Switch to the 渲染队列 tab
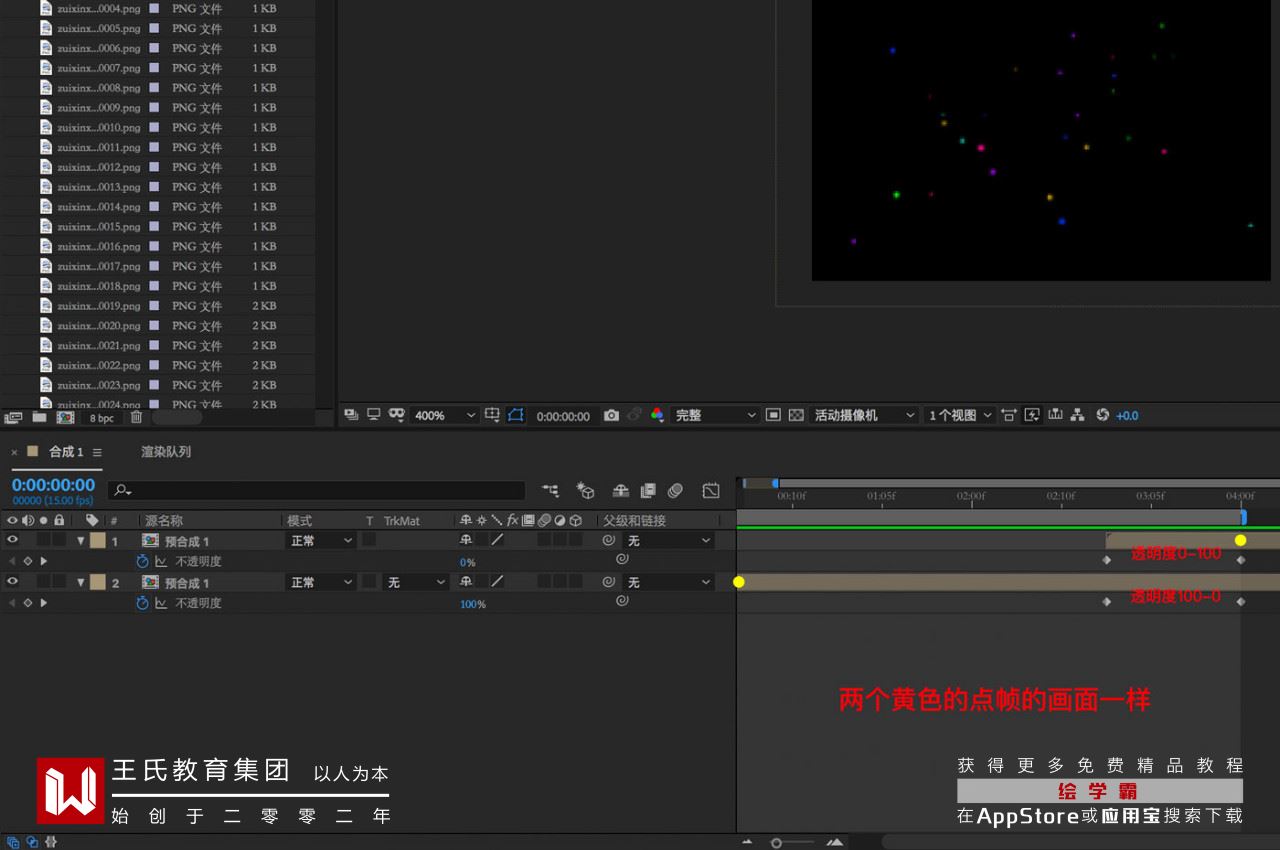This screenshot has height=850, width=1280. point(165,452)
